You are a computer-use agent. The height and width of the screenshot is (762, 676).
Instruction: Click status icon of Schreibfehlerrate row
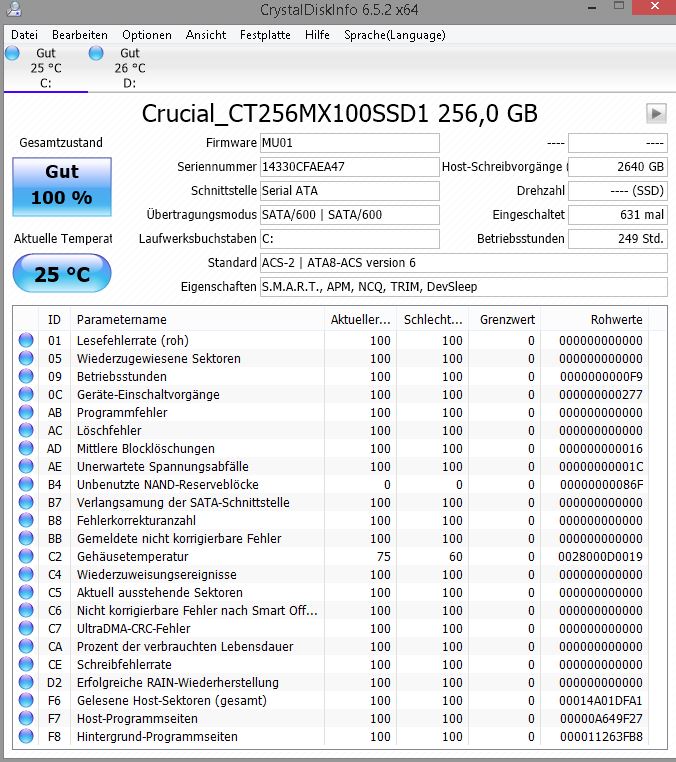click(26, 664)
